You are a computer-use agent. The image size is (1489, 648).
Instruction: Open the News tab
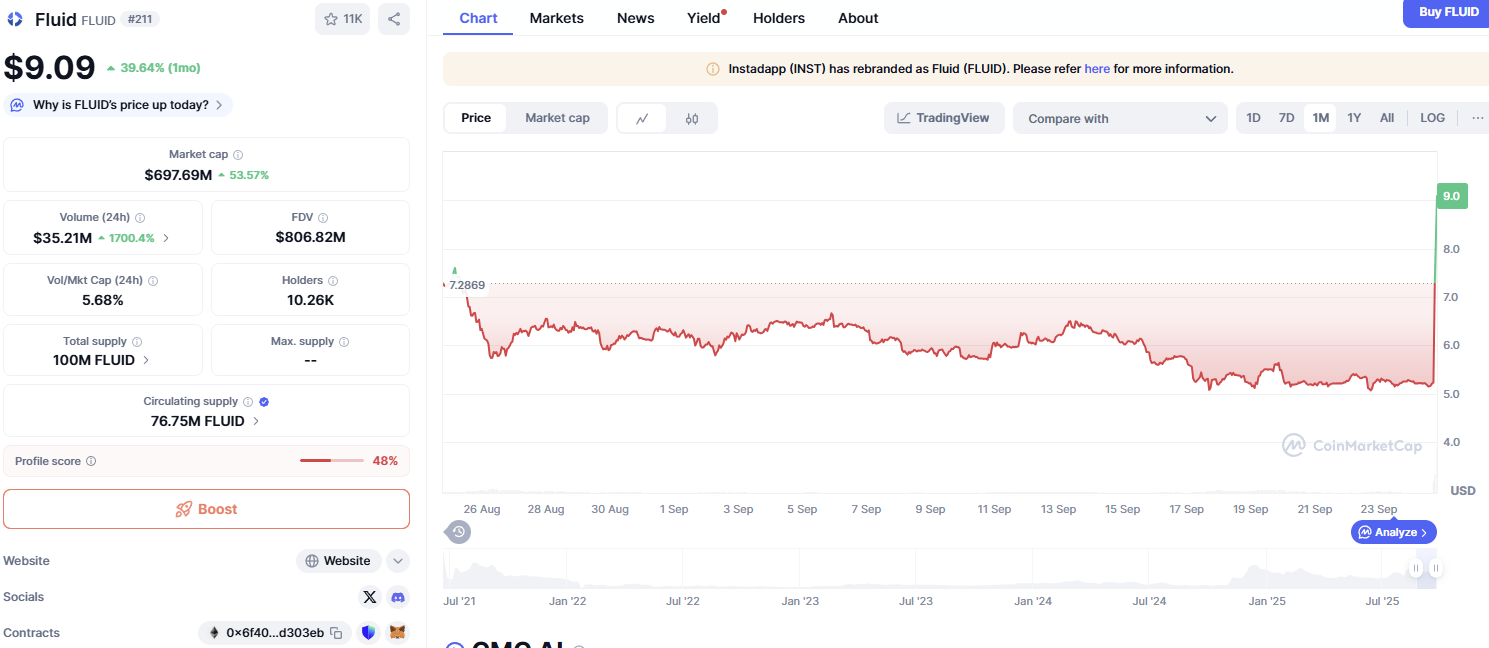[635, 18]
